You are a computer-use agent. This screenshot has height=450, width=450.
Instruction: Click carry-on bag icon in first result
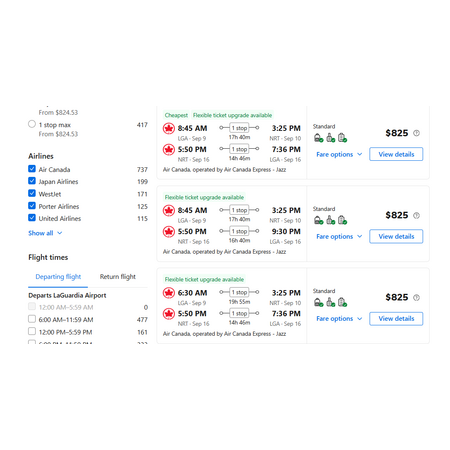click(331, 138)
